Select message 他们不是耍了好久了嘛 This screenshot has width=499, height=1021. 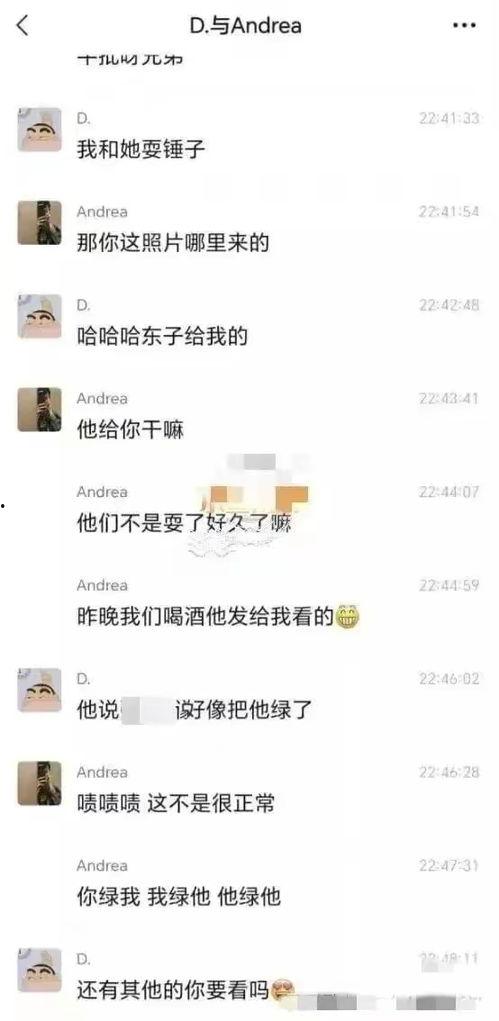pos(184,524)
